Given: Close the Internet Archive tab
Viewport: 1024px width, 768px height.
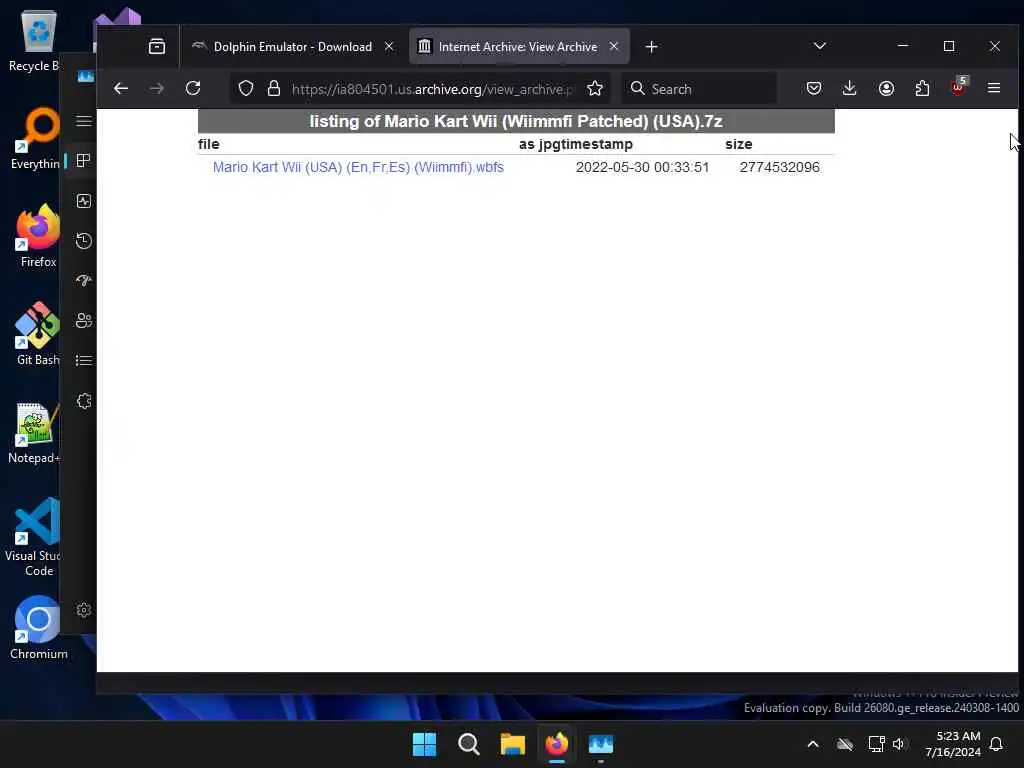Looking at the screenshot, I should click(614, 46).
